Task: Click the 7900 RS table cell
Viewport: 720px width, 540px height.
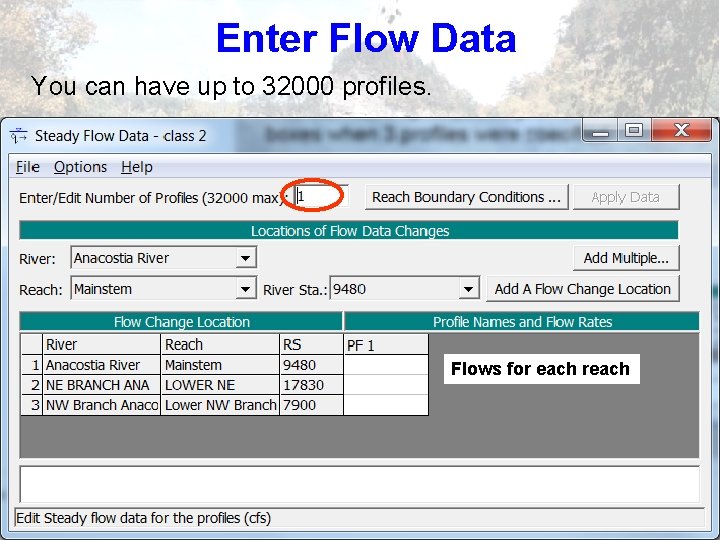Action: pos(311,405)
